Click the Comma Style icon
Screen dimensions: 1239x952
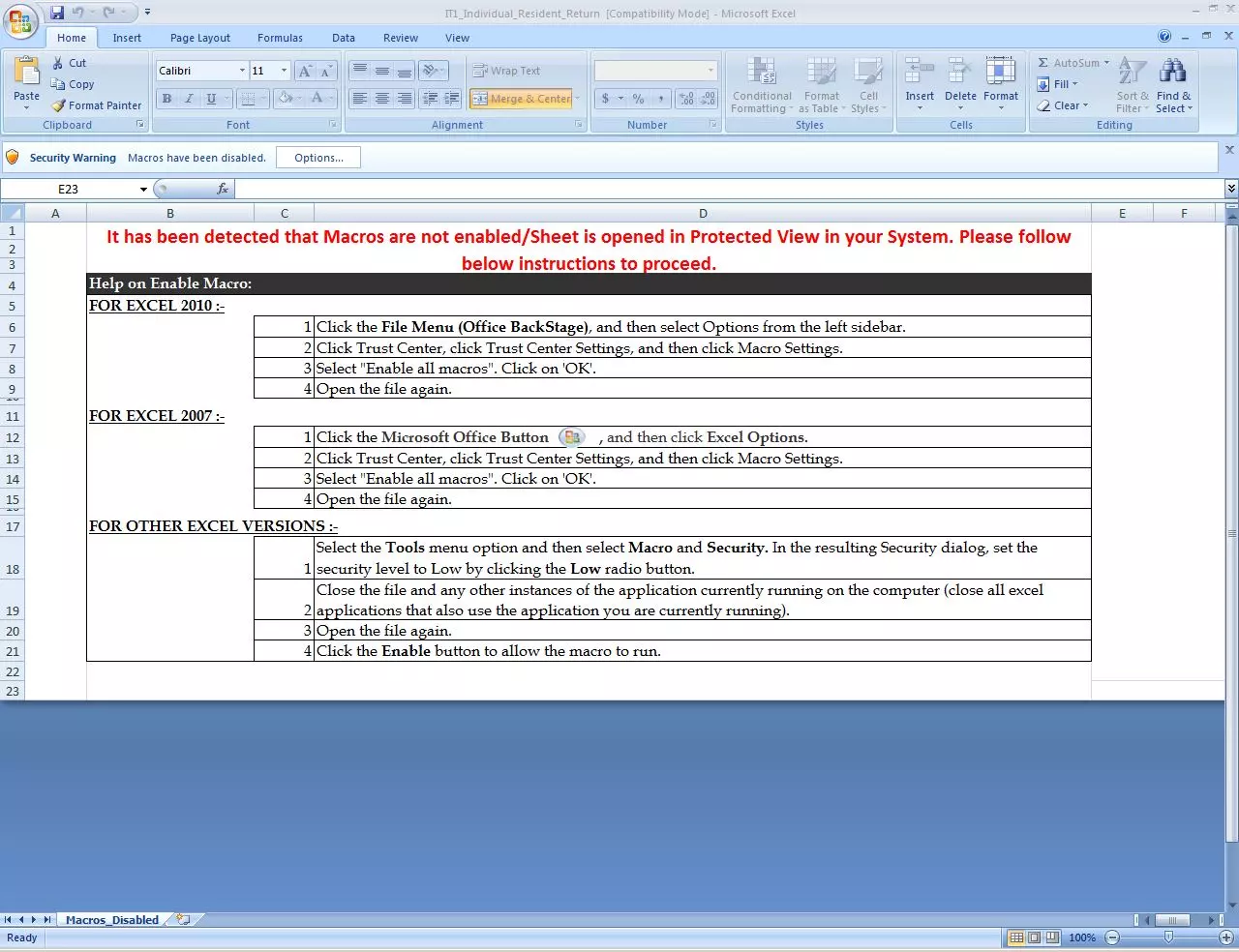pyautogui.click(x=661, y=99)
